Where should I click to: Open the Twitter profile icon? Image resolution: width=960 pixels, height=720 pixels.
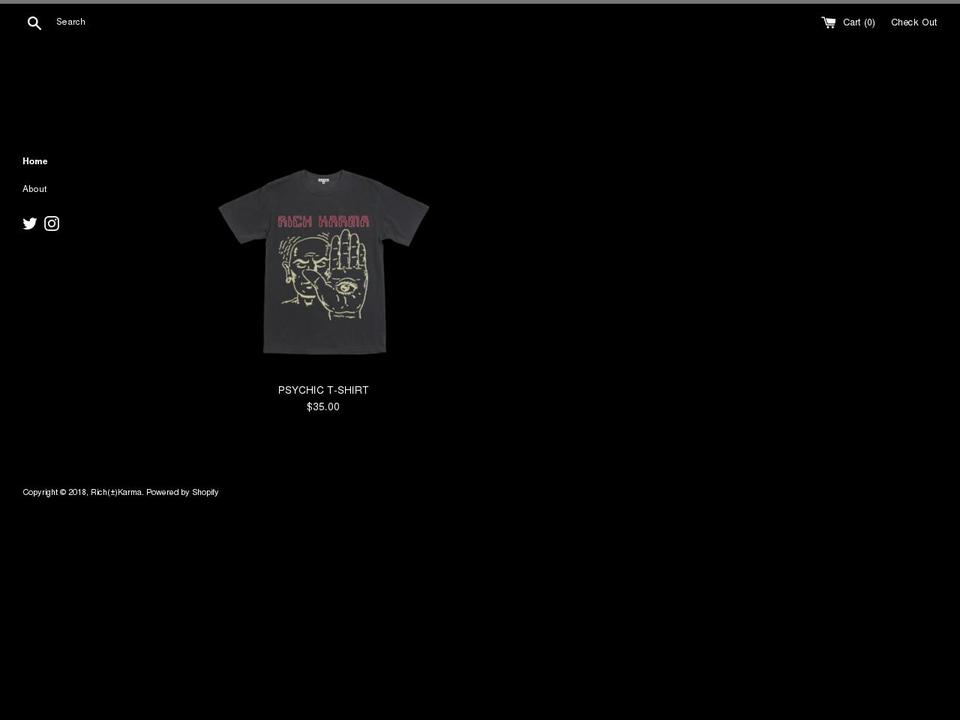pyautogui.click(x=29, y=223)
